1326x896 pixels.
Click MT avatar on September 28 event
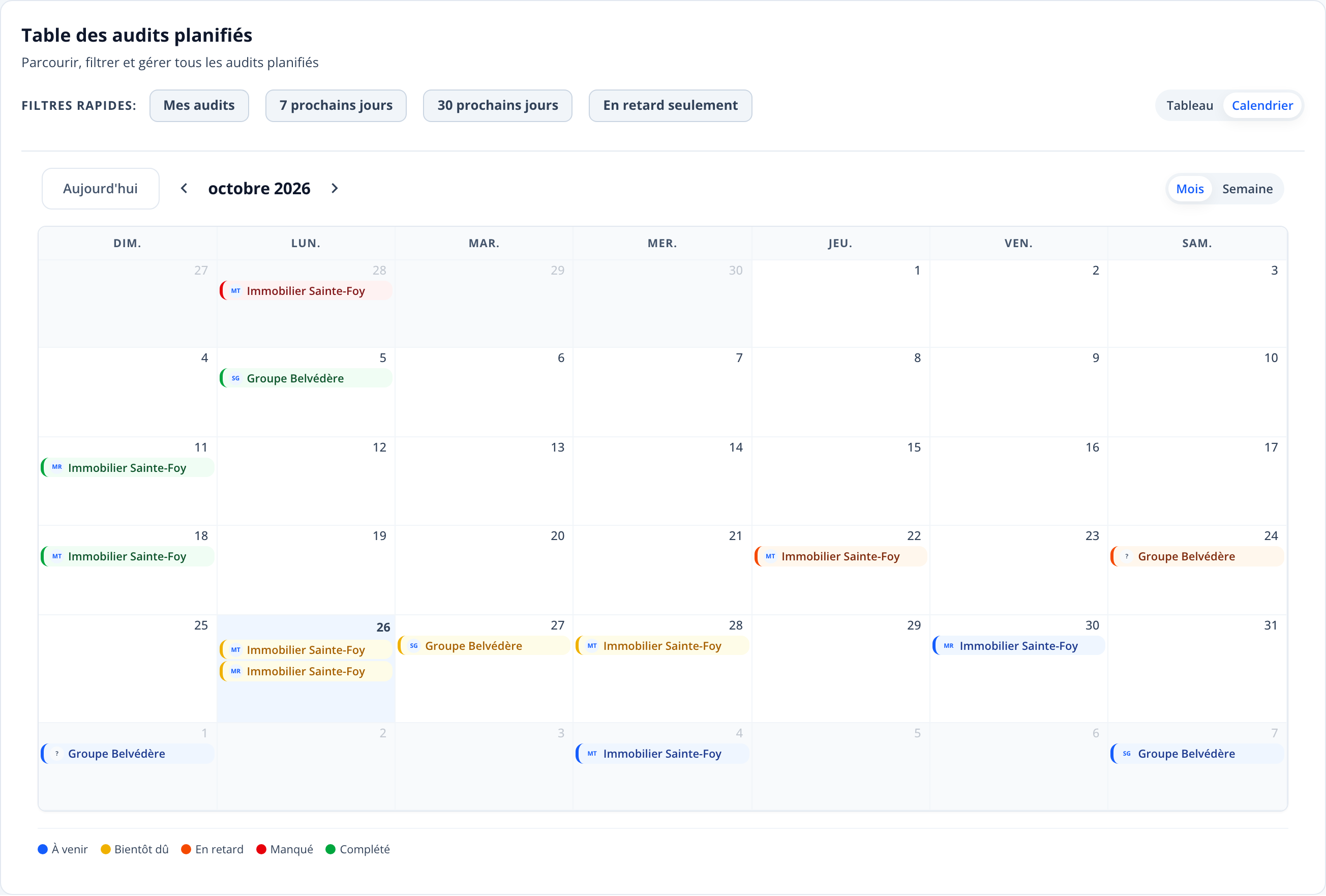(x=235, y=291)
